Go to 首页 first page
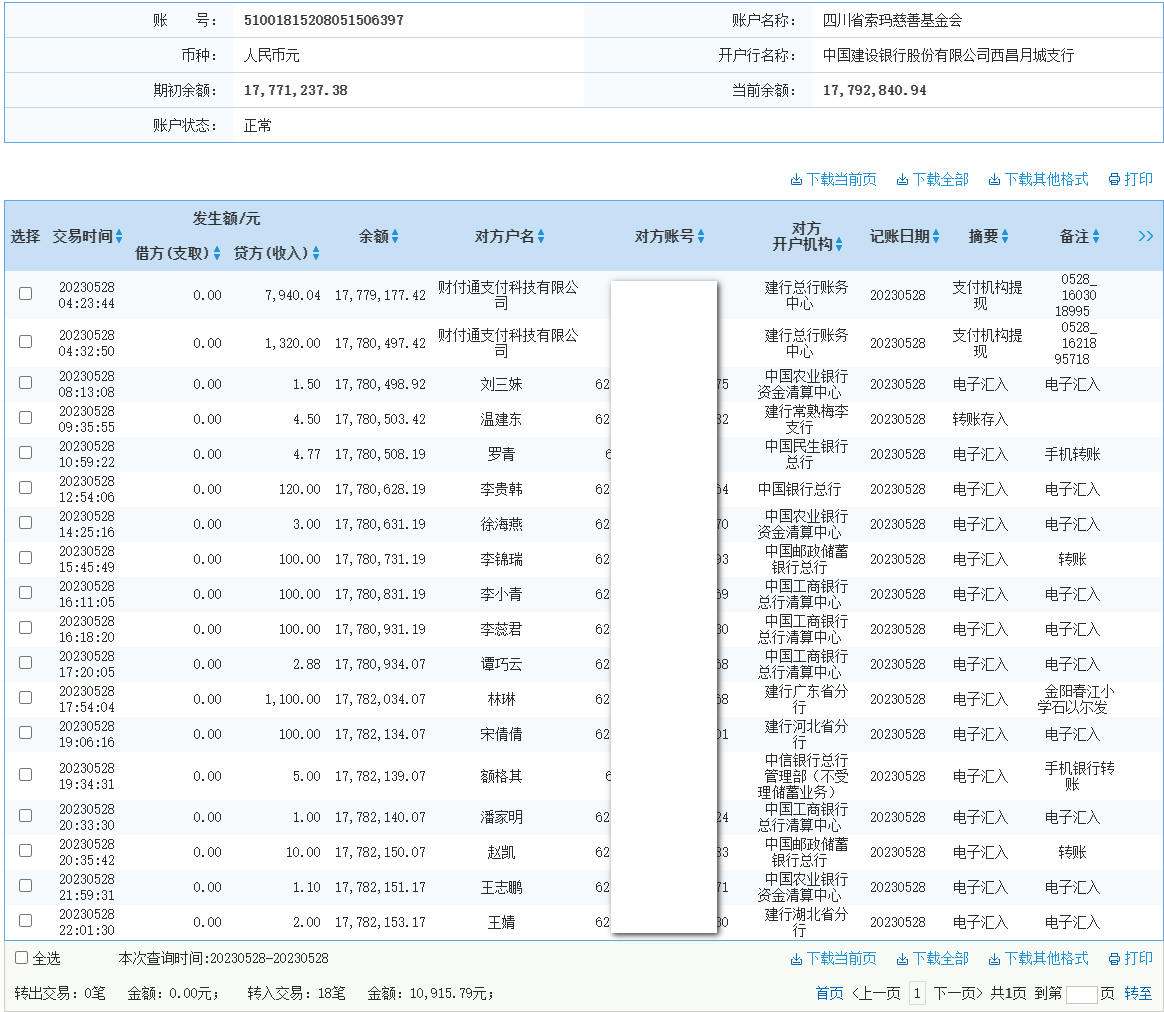 (829, 993)
